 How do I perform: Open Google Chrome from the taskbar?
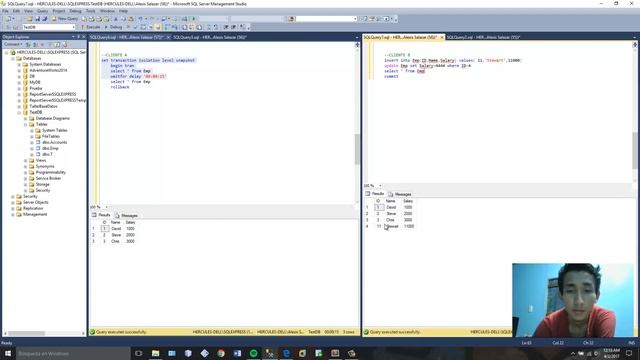pos(221,353)
